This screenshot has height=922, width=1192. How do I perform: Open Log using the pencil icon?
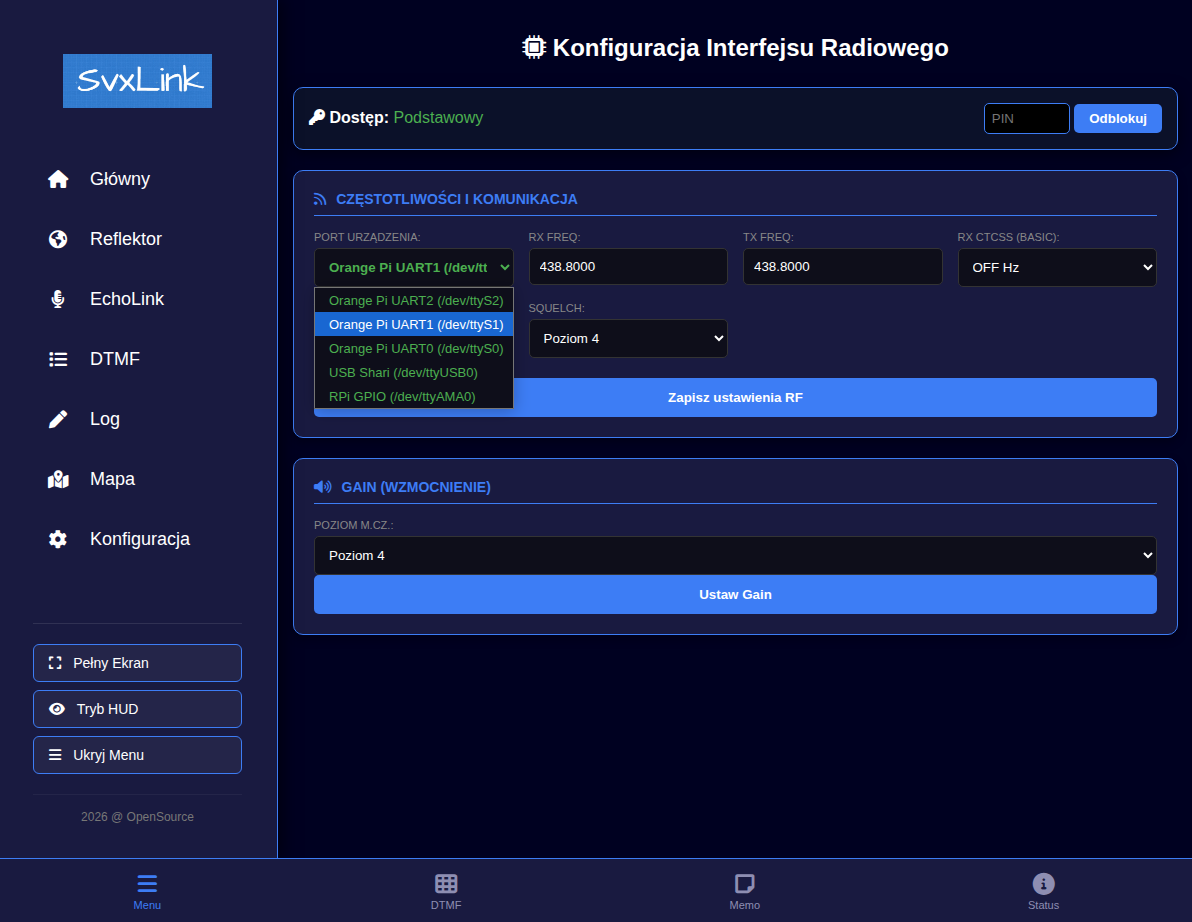coord(58,419)
